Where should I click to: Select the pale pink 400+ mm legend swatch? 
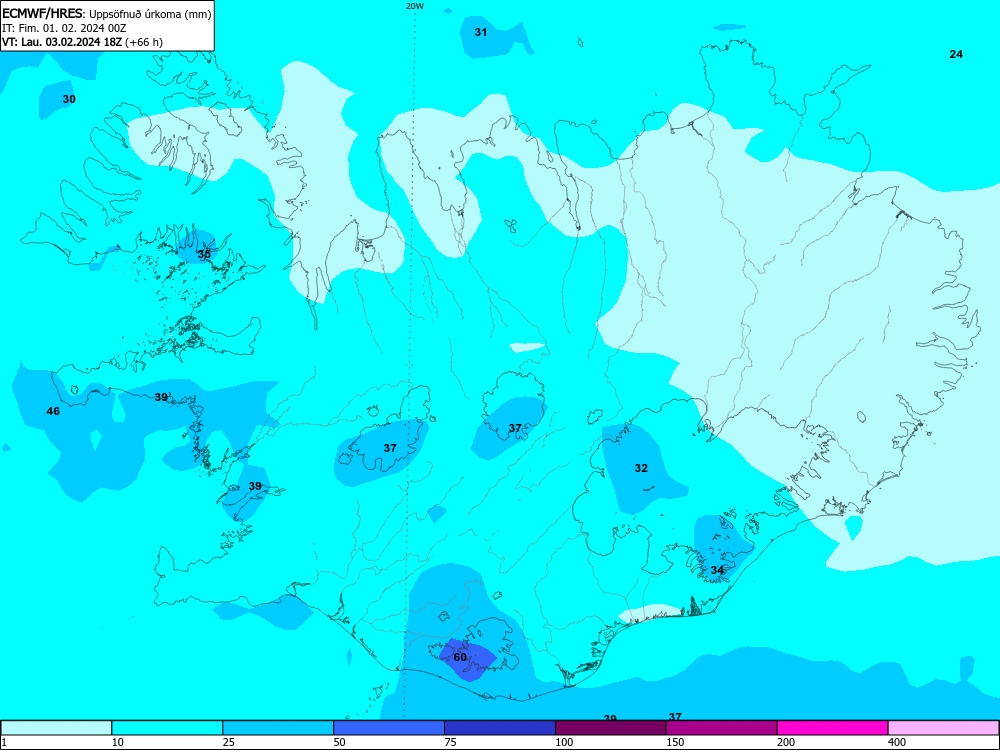(x=944, y=728)
